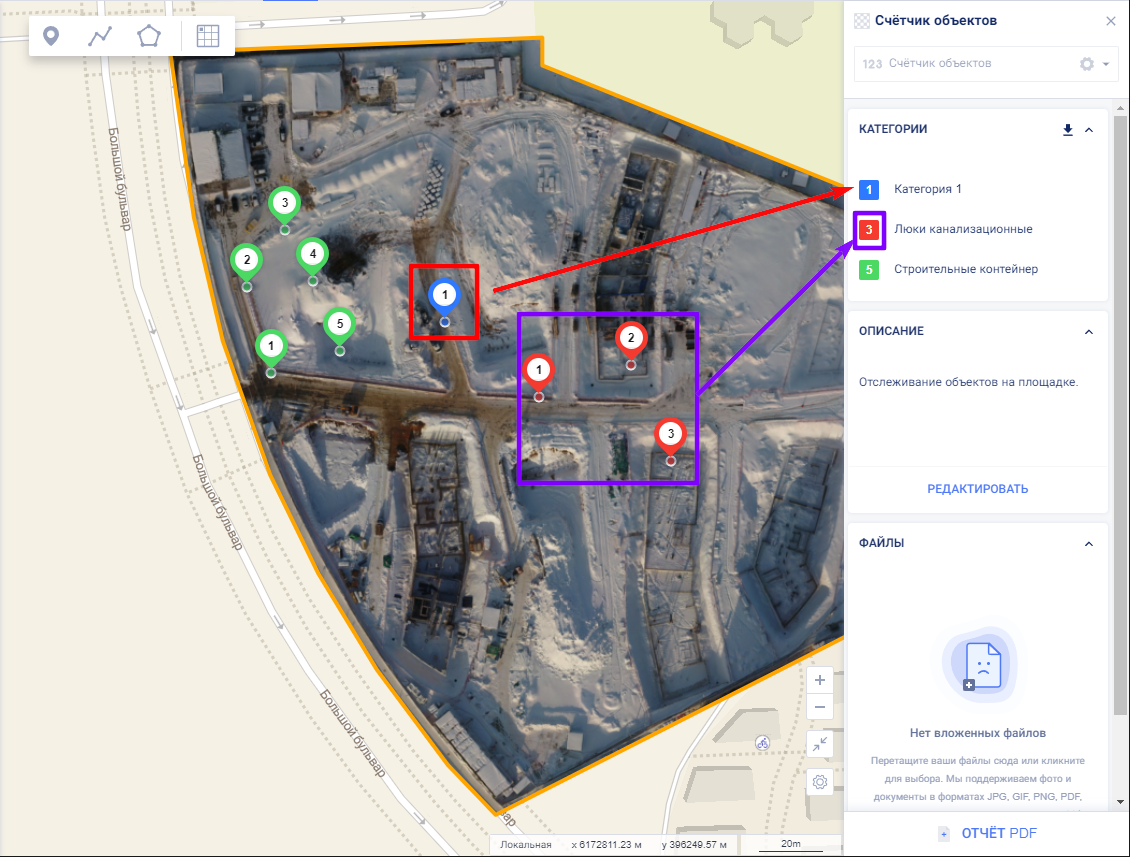Viewport: 1130px width, 857px height.
Task: Generate the ОТЧЁТ PDF report
Action: (x=987, y=833)
